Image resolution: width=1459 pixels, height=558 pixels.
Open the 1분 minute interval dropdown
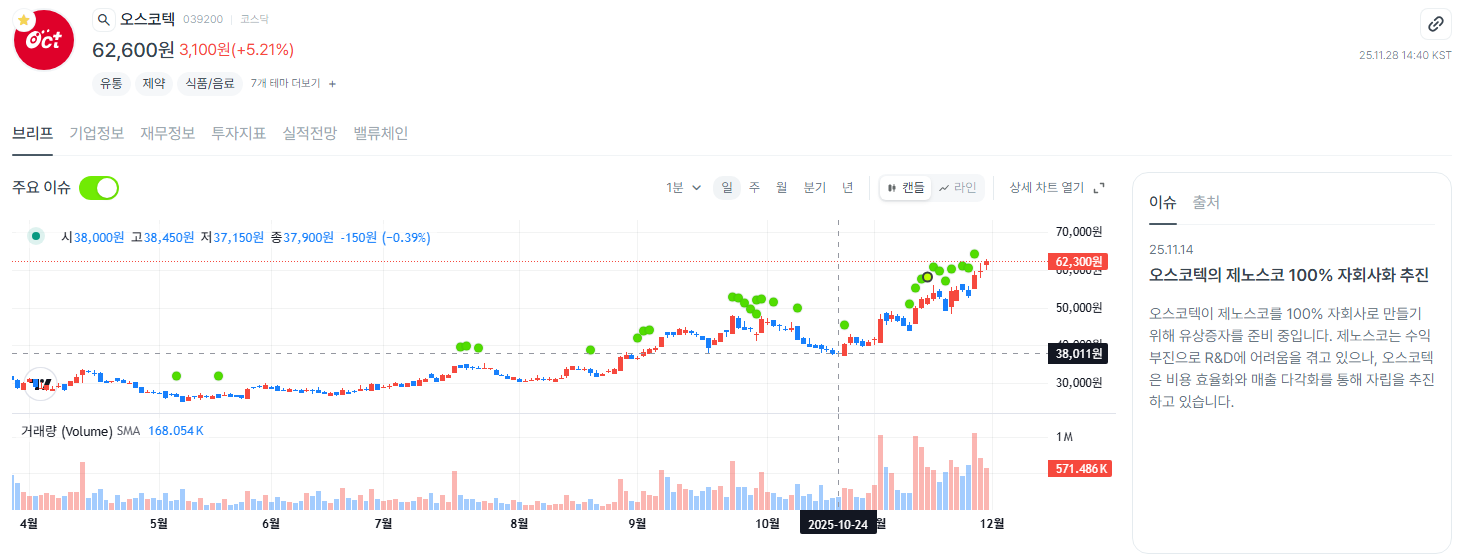pyautogui.click(x=684, y=187)
